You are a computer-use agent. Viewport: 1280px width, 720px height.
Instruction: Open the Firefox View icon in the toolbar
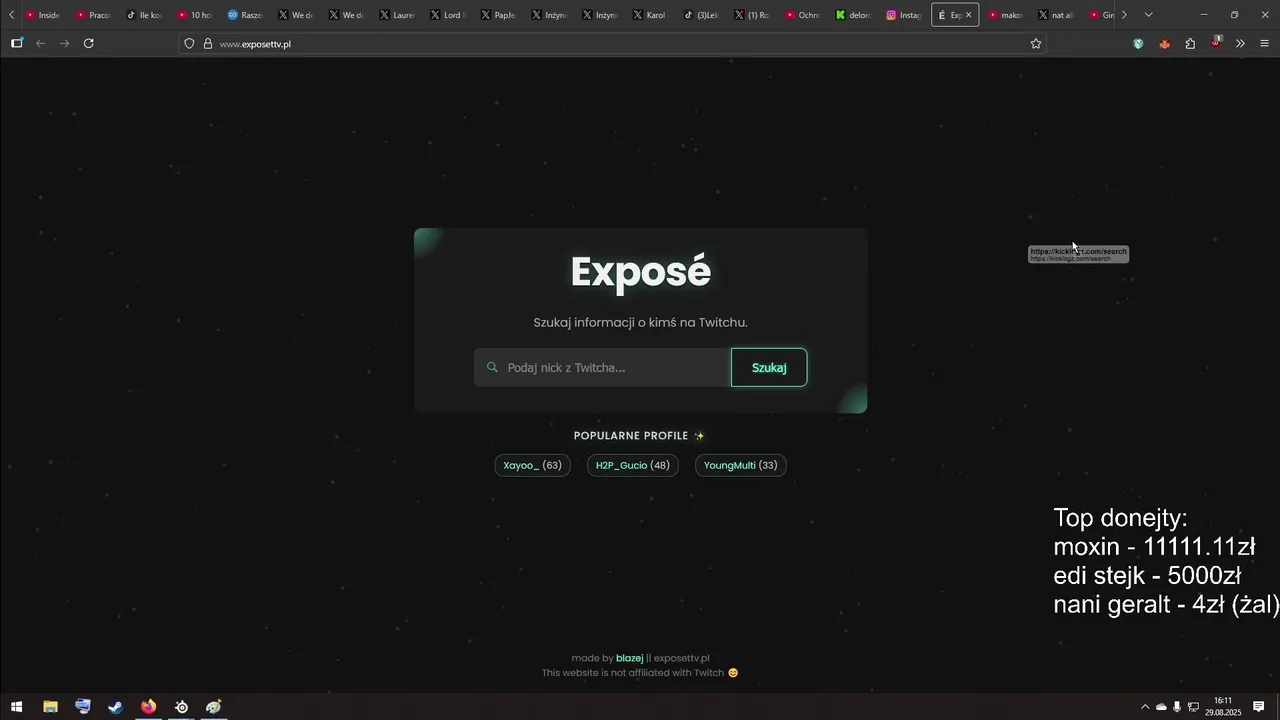(16, 44)
